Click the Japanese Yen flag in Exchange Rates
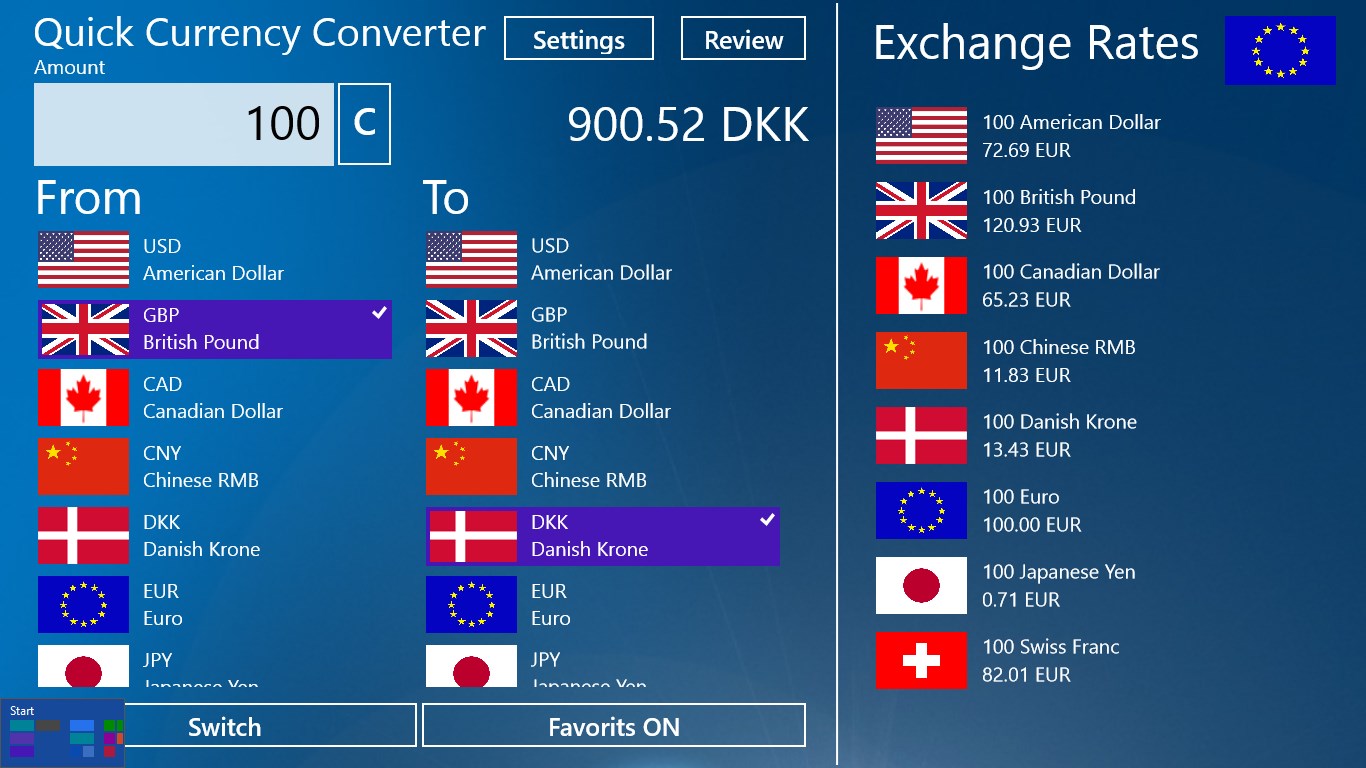This screenshot has height=768, width=1366. (920, 585)
